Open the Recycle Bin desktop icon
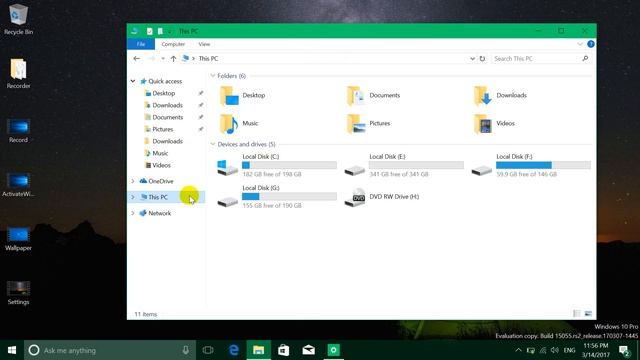Image resolution: width=640 pixels, height=360 pixels. (x=18, y=19)
